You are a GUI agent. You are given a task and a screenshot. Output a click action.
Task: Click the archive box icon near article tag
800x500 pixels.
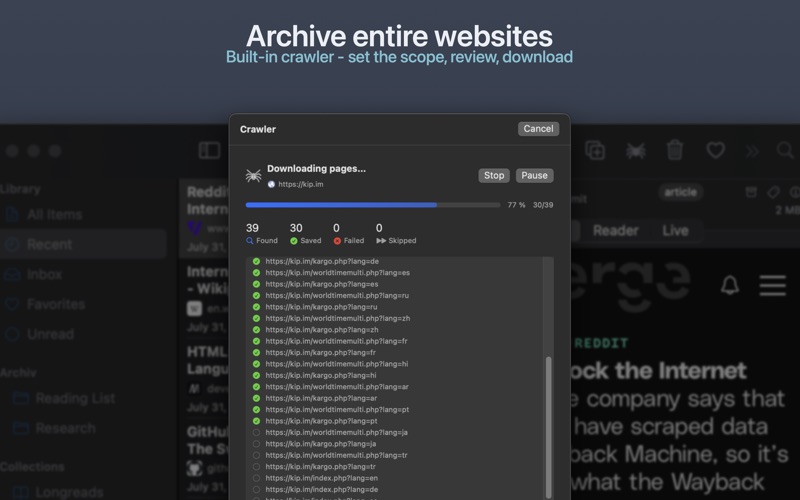click(751, 192)
